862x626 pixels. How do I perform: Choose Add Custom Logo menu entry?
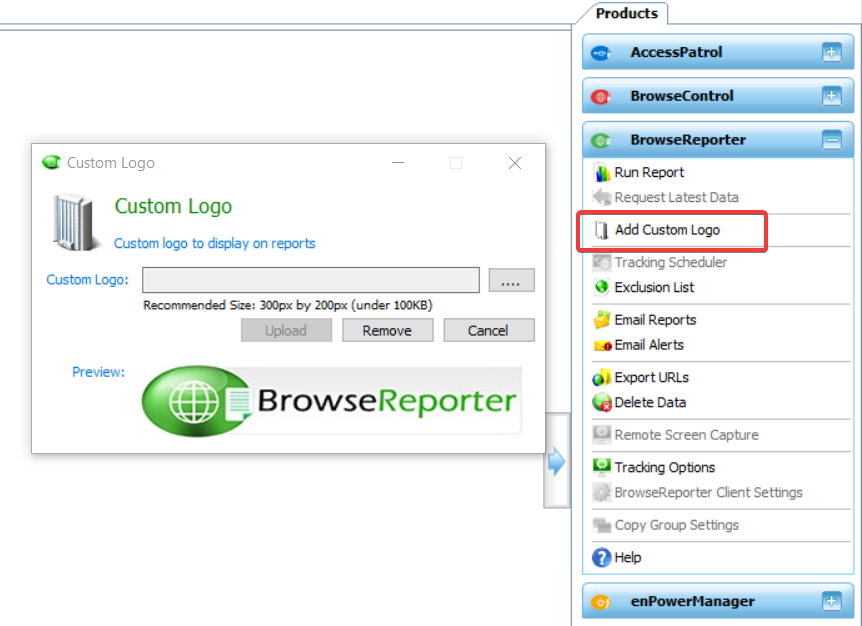pyautogui.click(x=667, y=230)
